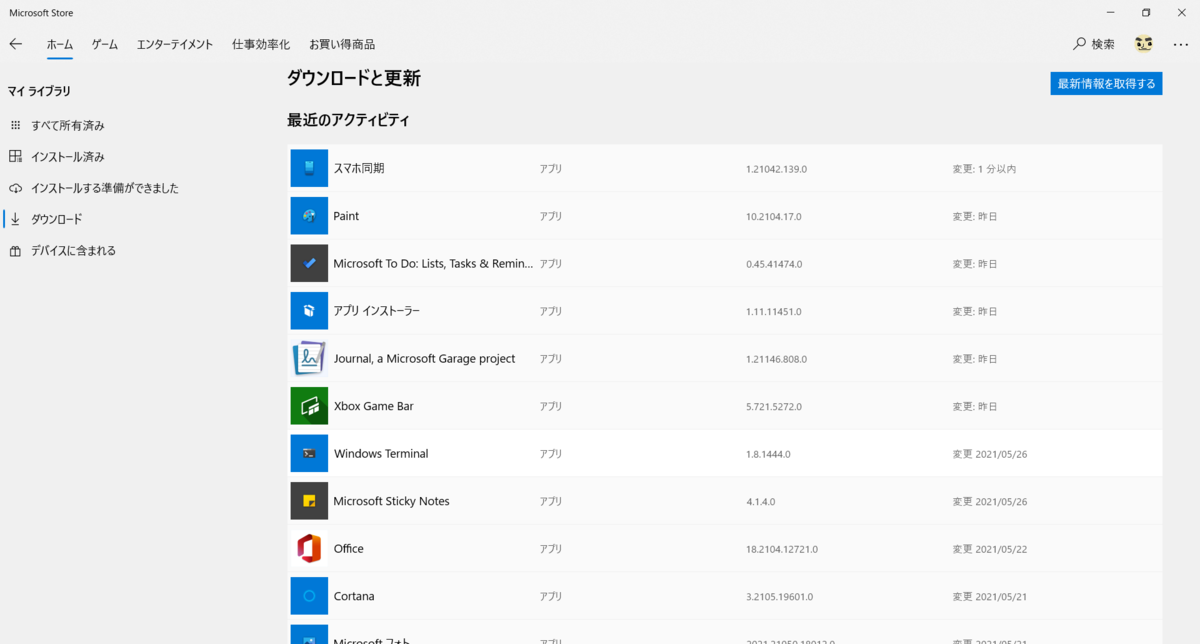Switch to the ゲーム tab
Viewport: 1200px width, 644px height.
coord(105,44)
